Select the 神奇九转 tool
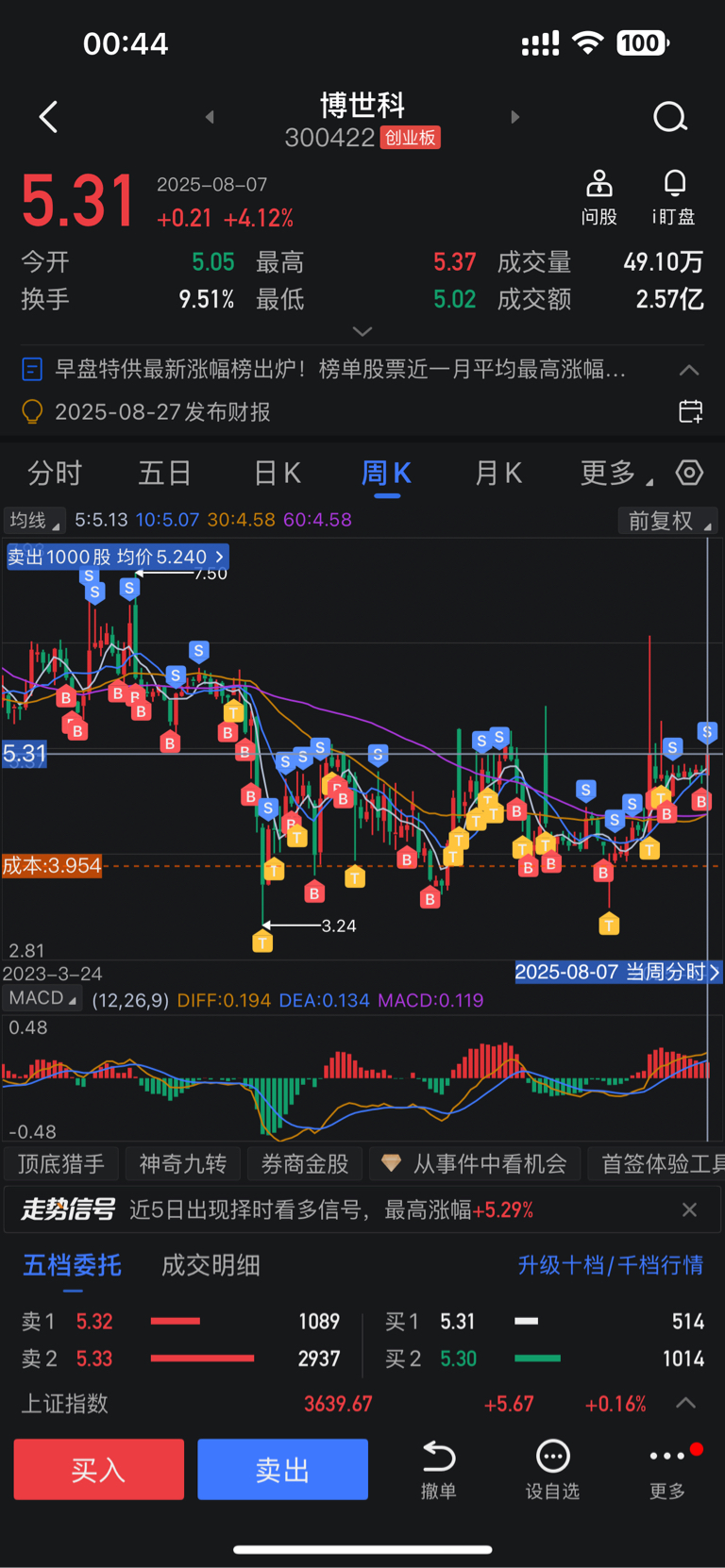This screenshot has width=725, height=1568. pos(183,1163)
